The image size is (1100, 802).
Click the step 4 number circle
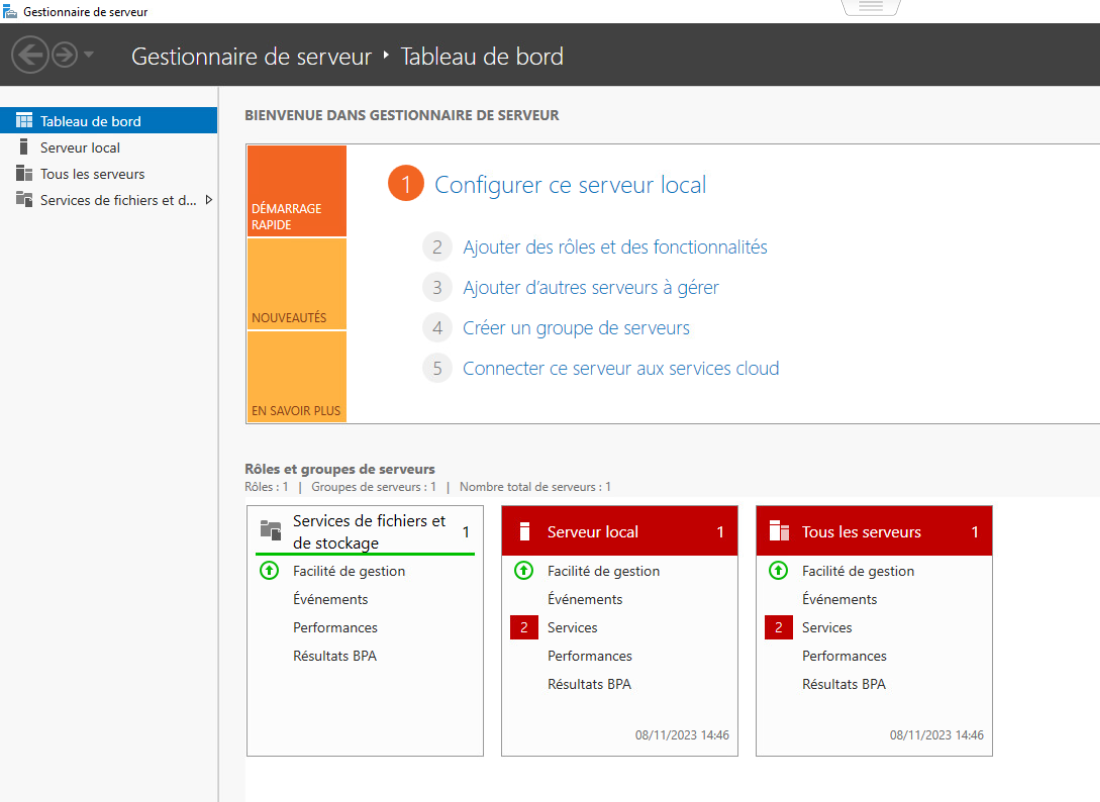pos(437,328)
